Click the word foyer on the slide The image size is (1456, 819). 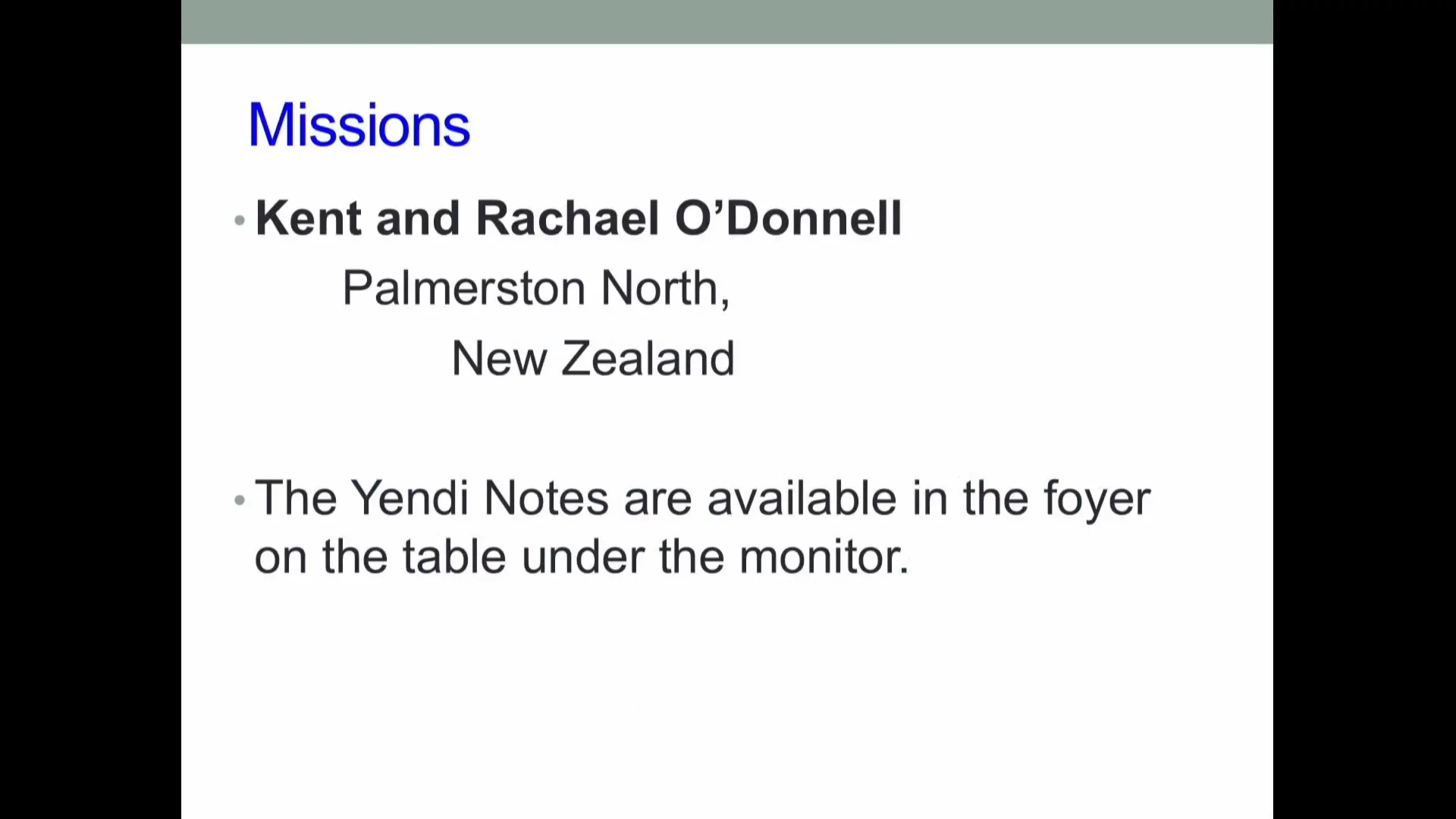(x=1097, y=500)
